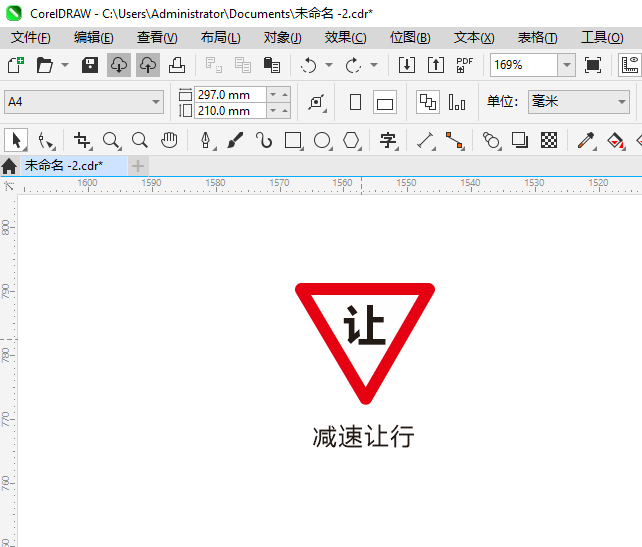This screenshot has height=547, width=642.
Task: Open the 查看(V) menu
Action: pyautogui.click(x=157, y=38)
